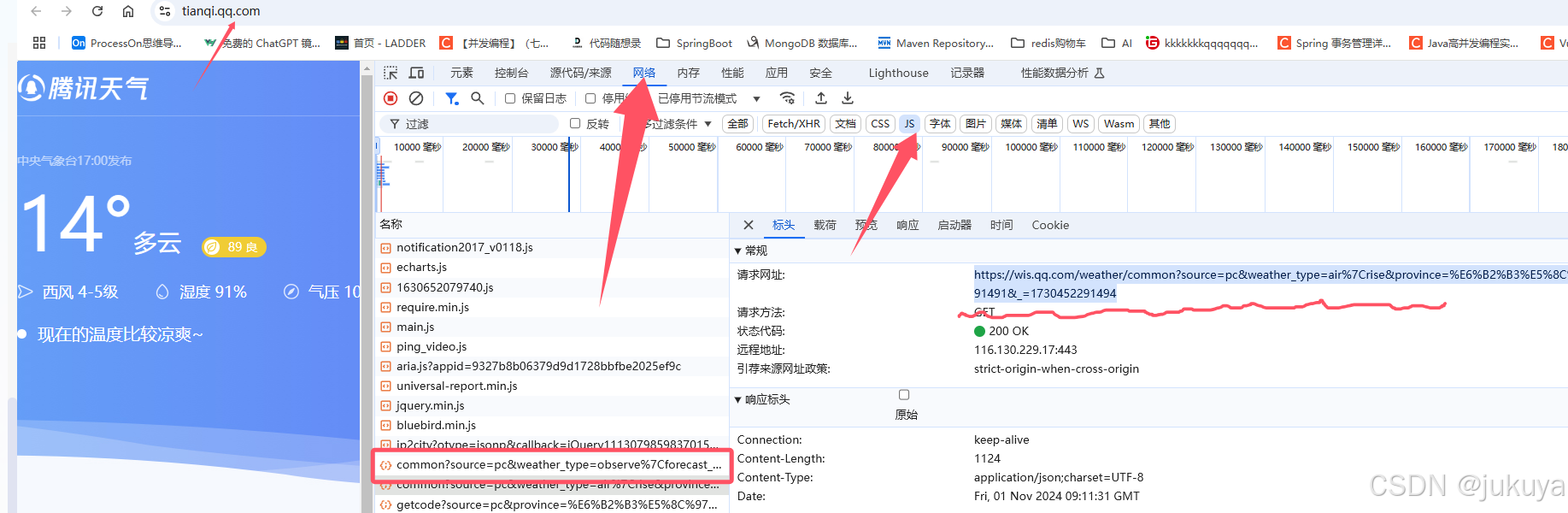Viewport: 1568px width, 513px height.
Task: Select the jquery.min.js request row
Action: click(553, 405)
